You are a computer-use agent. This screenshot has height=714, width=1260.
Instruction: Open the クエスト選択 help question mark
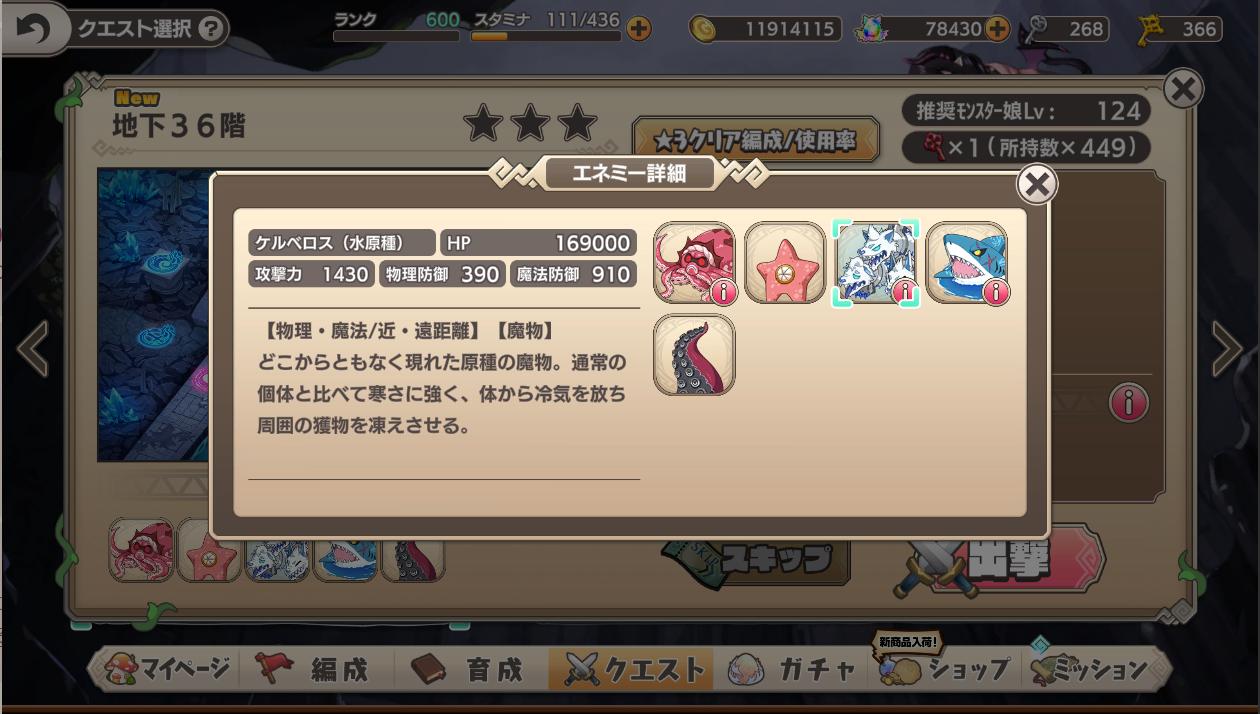209,29
